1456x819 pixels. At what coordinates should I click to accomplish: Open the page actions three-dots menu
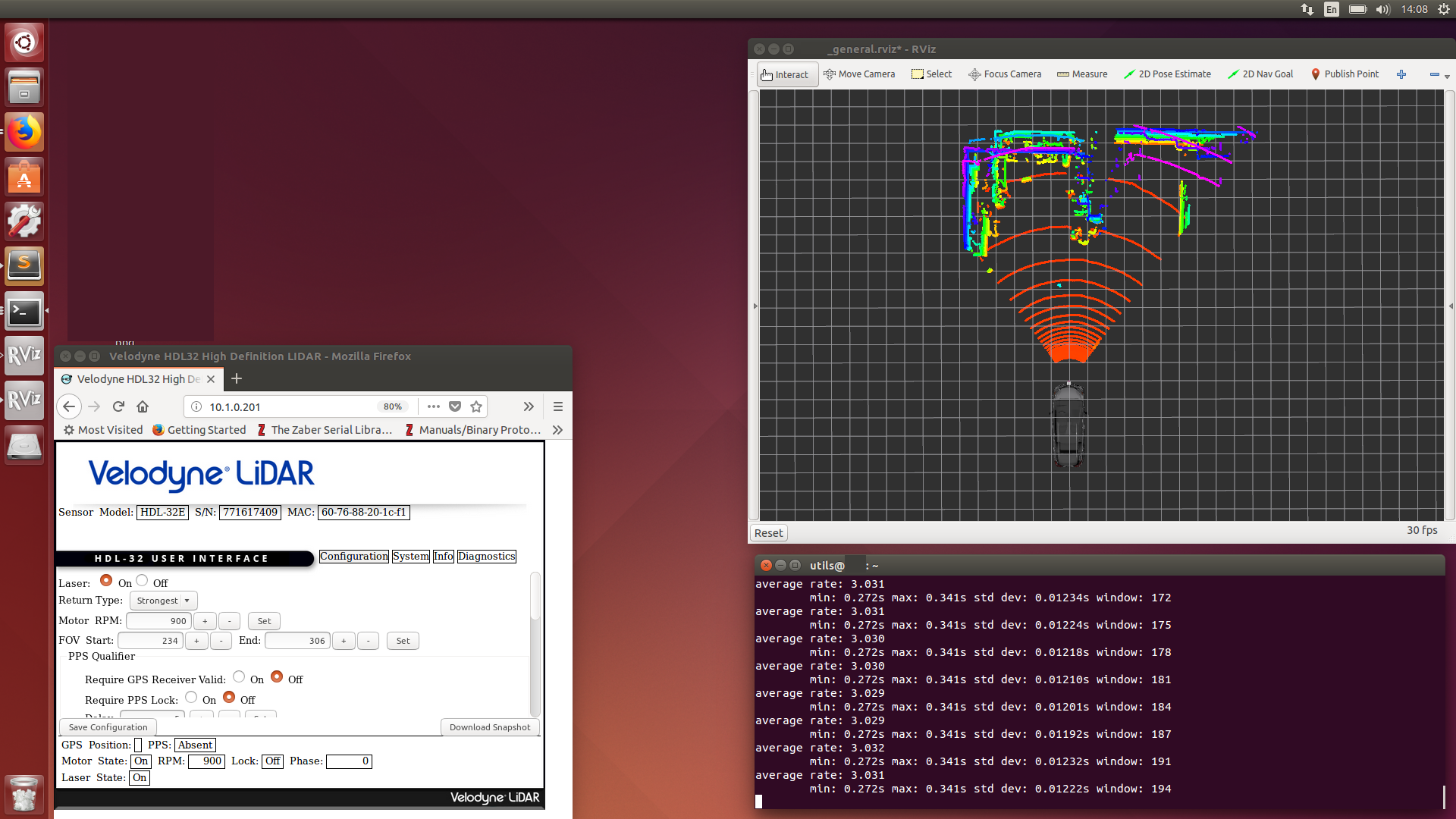pyautogui.click(x=434, y=406)
